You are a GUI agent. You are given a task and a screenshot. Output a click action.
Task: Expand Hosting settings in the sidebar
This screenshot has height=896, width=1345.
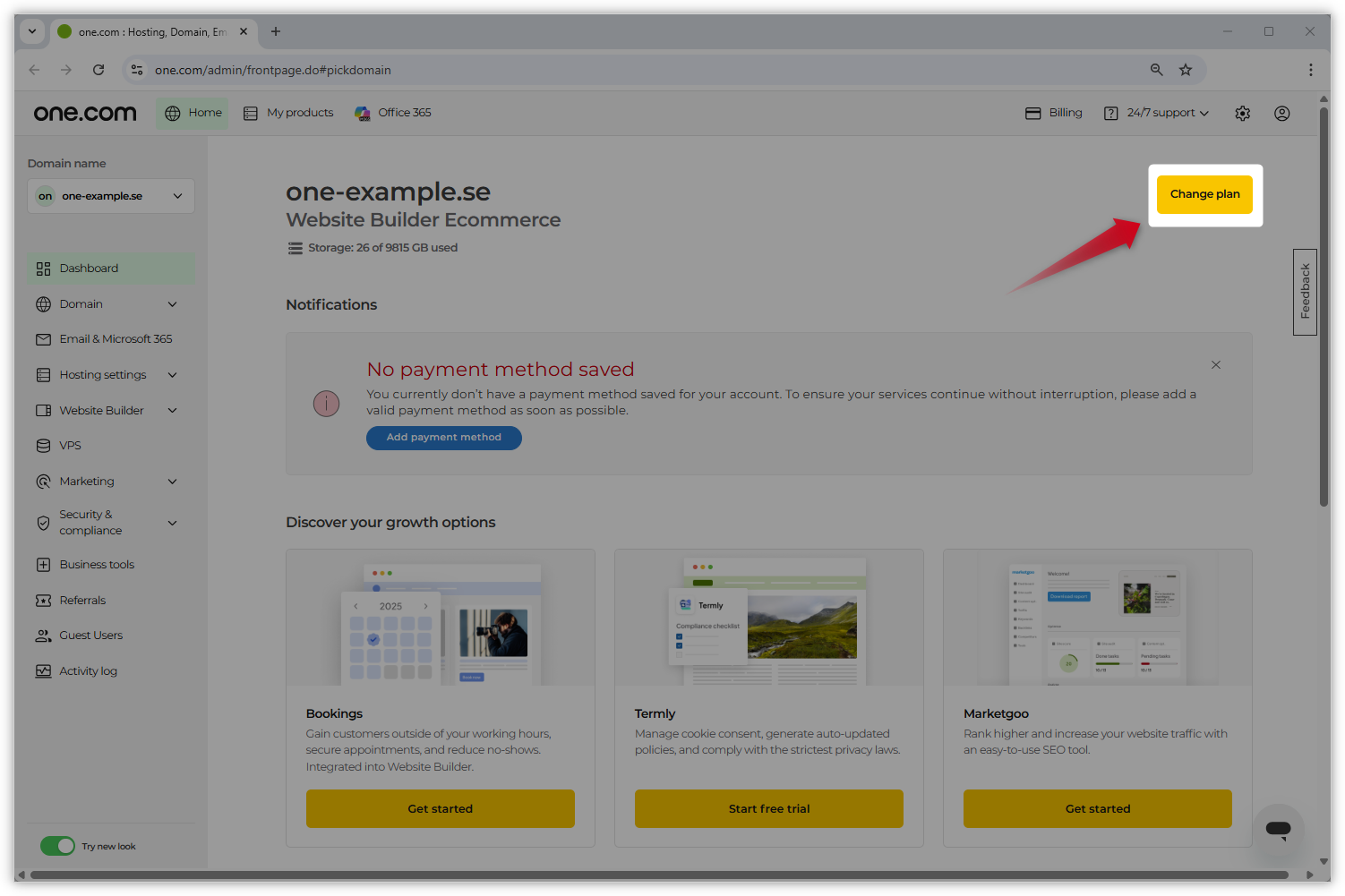click(x=173, y=375)
